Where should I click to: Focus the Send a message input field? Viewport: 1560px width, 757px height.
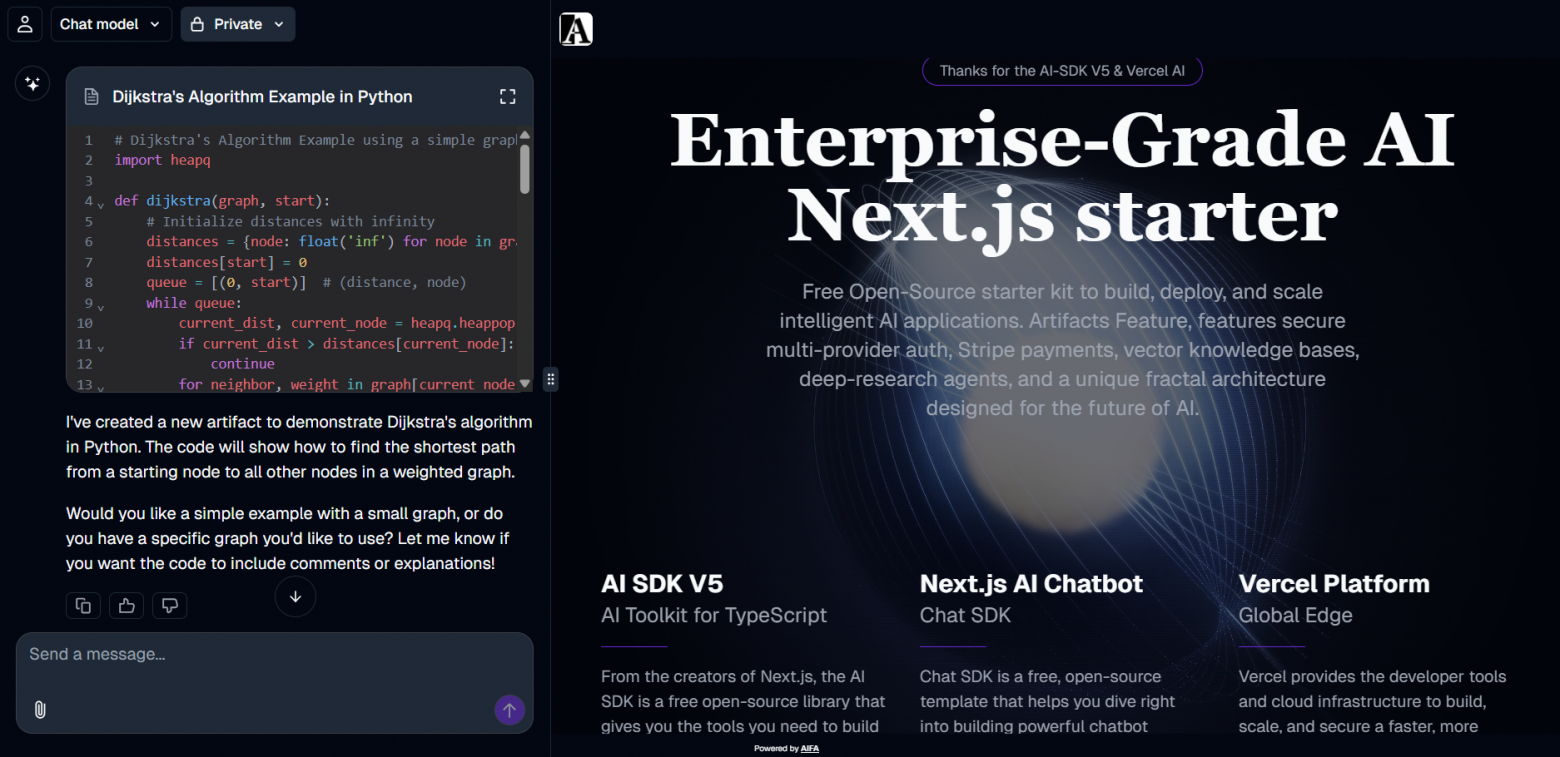click(260, 655)
